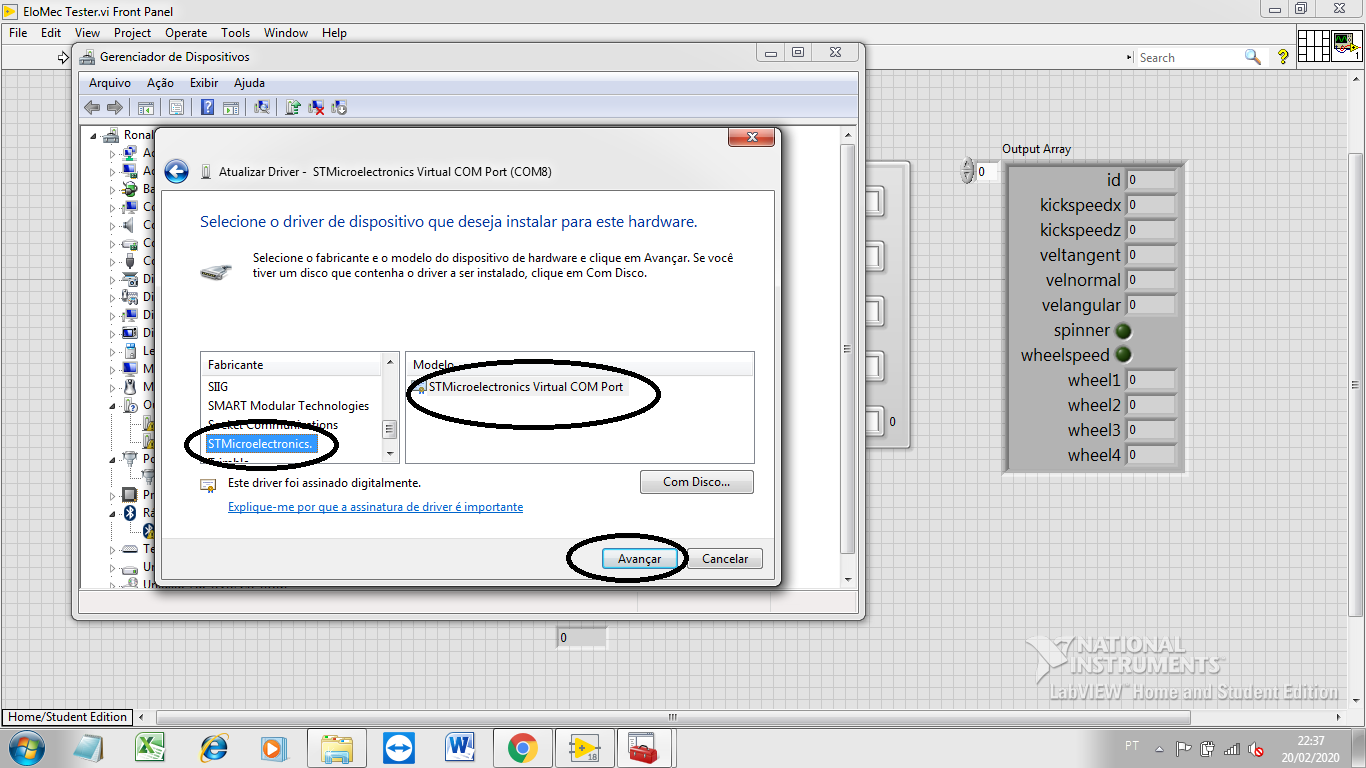1366x768 pixels.
Task: Switch to Google Chrome on the taskbar
Action: coord(522,748)
